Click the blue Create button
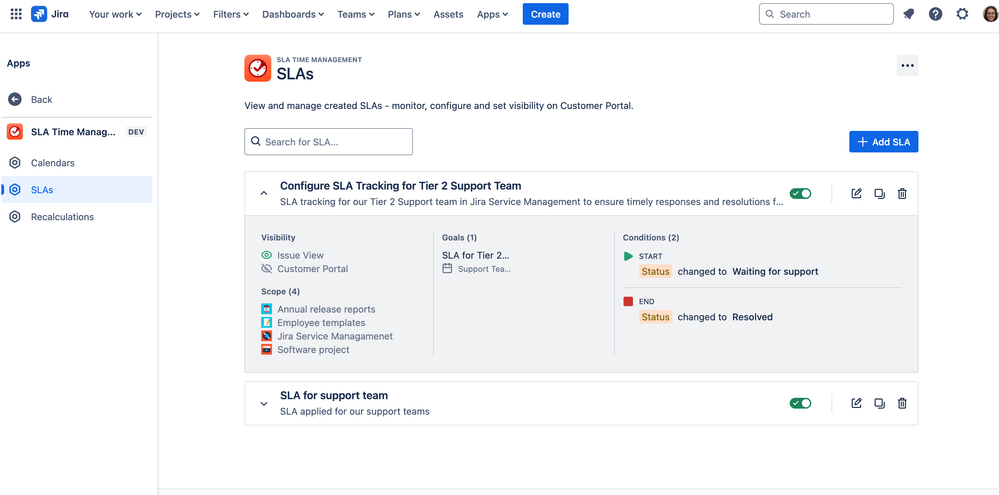 click(x=545, y=14)
